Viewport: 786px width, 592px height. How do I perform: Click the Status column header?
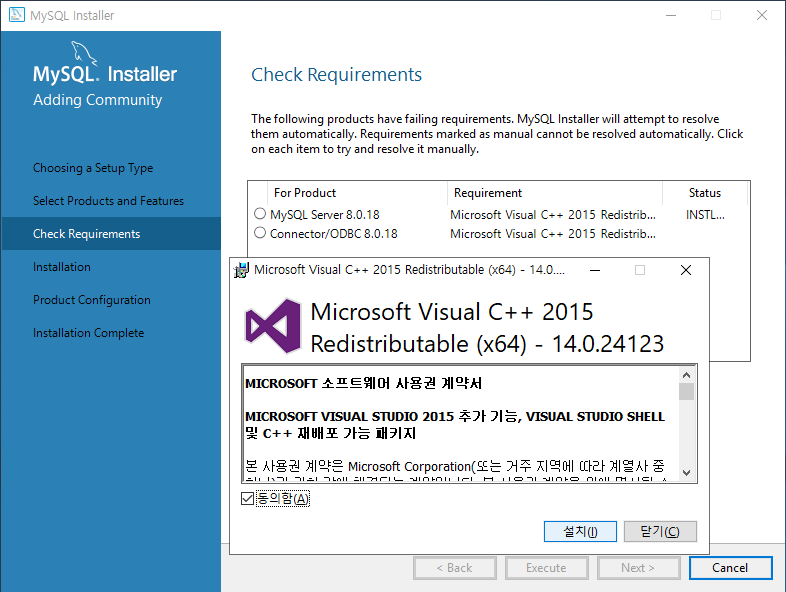(x=705, y=193)
